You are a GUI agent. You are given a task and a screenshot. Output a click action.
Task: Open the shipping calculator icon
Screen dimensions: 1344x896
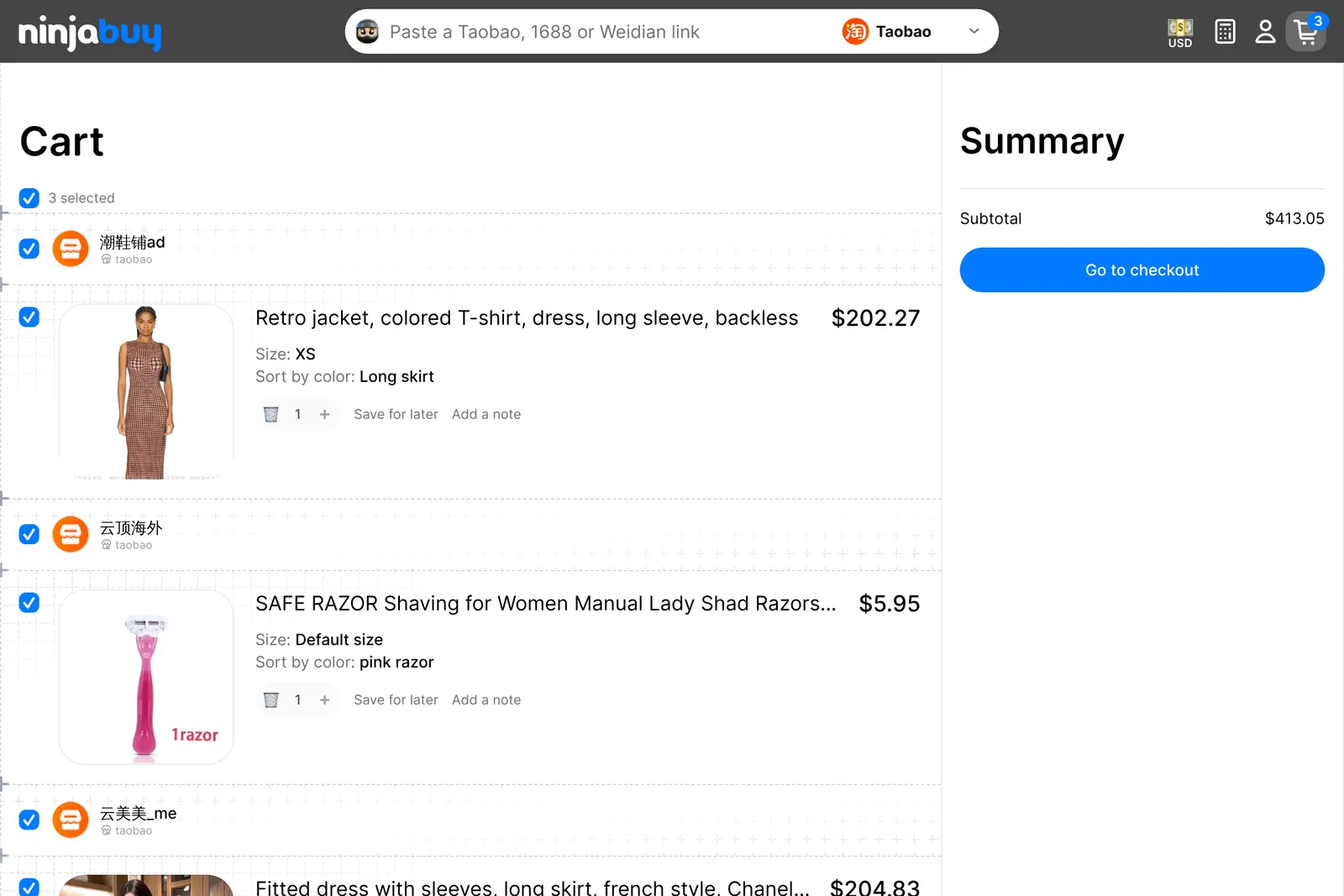[1225, 32]
